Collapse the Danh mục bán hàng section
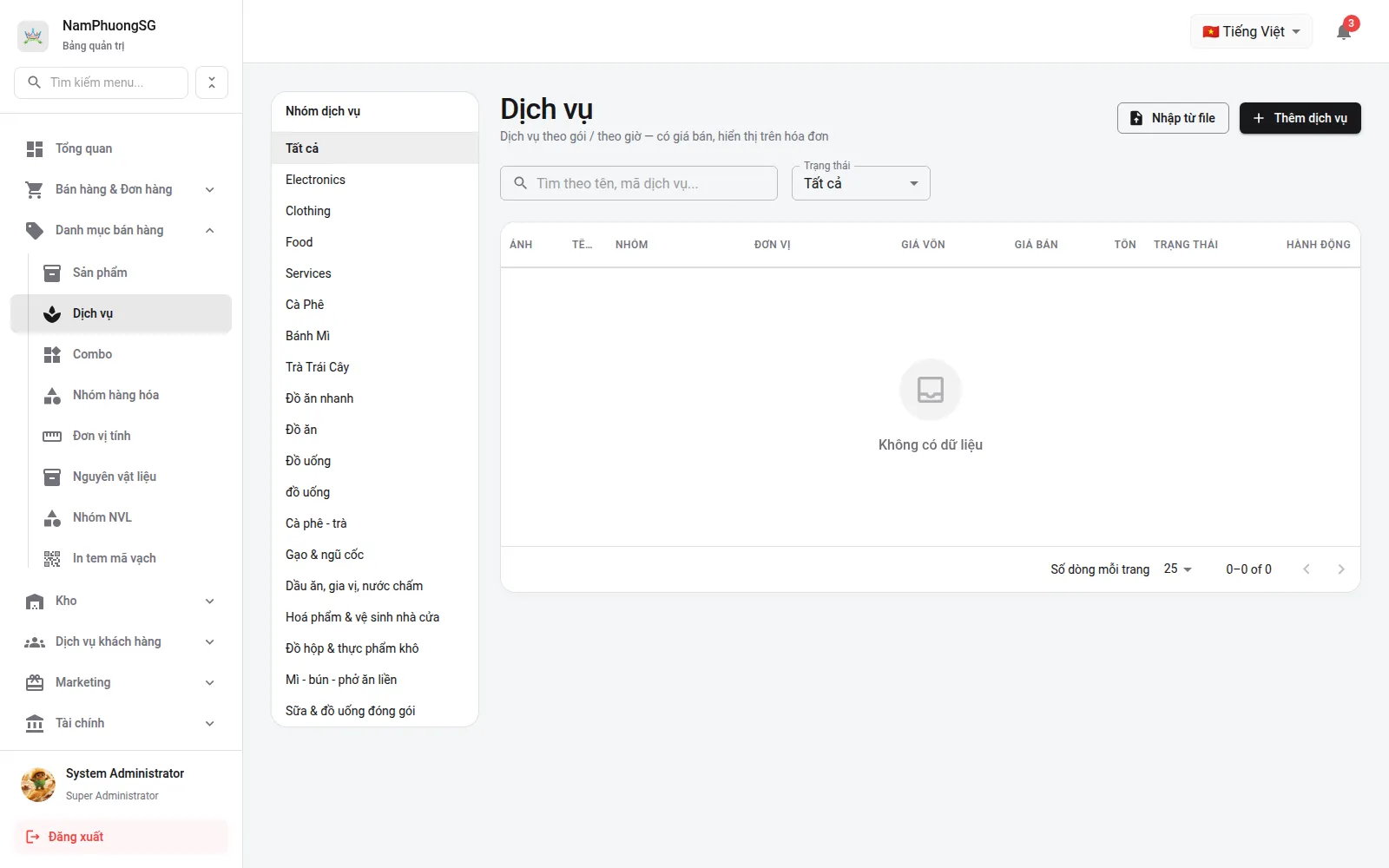Image resolution: width=1389 pixels, height=868 pixels. (x=121, y=230)
